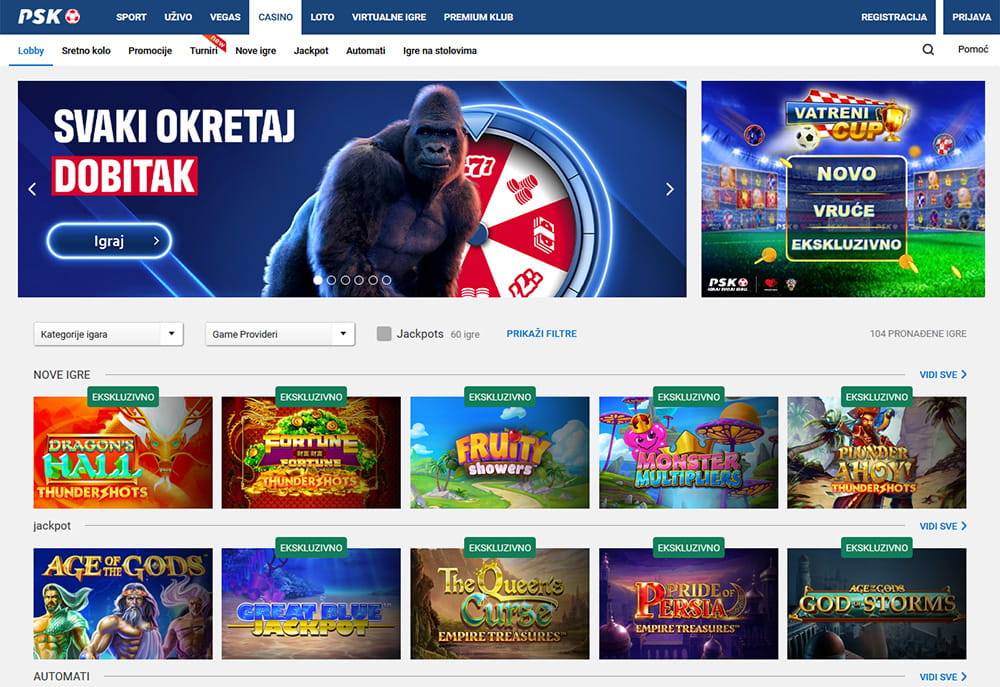This screenshot has width=1000, height=687.
Task: Switch to the Sretno kolo tab
Action: click(x=86, y=50)
